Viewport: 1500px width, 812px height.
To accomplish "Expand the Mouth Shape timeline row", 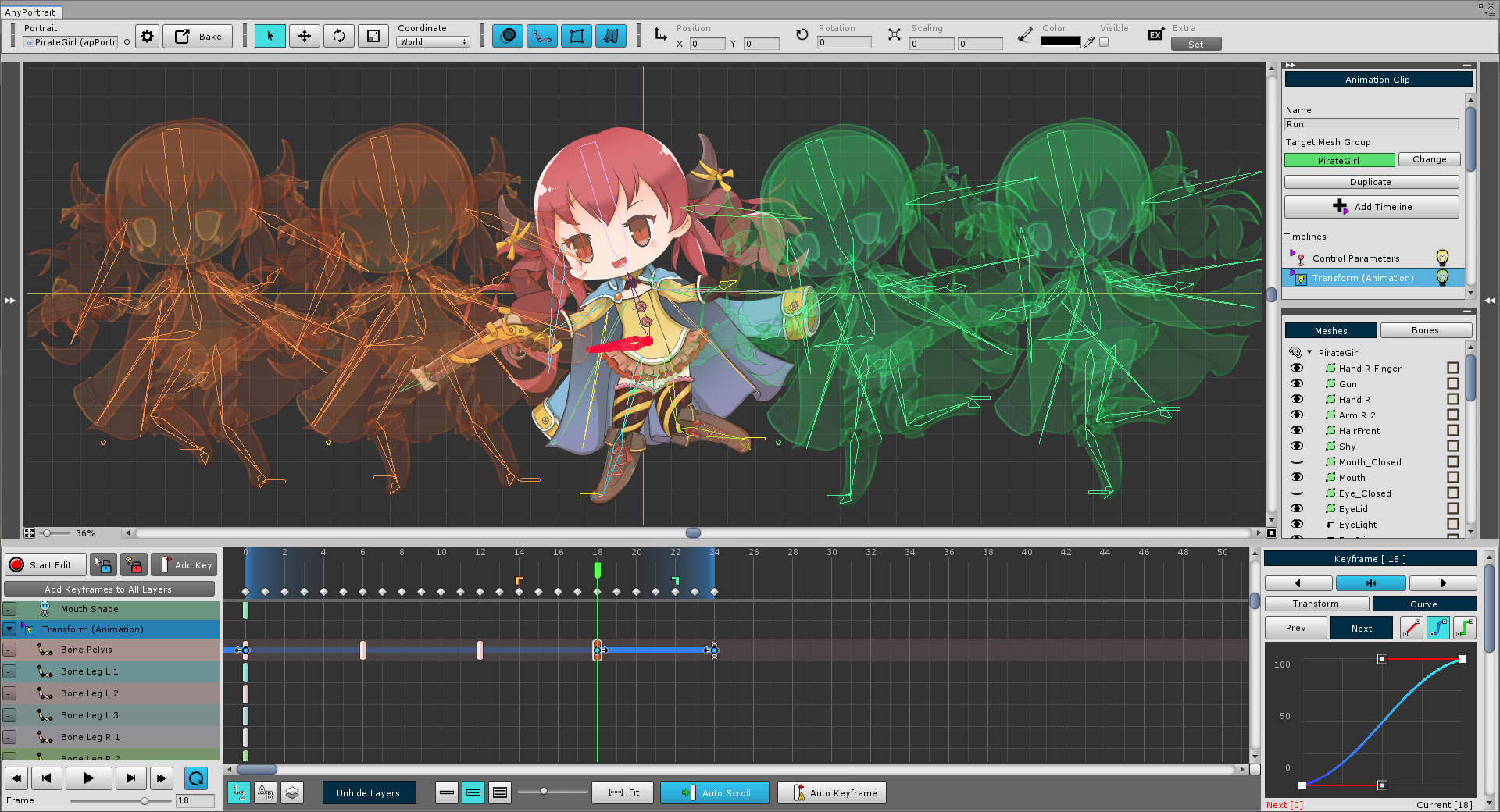I will (9, 608).
